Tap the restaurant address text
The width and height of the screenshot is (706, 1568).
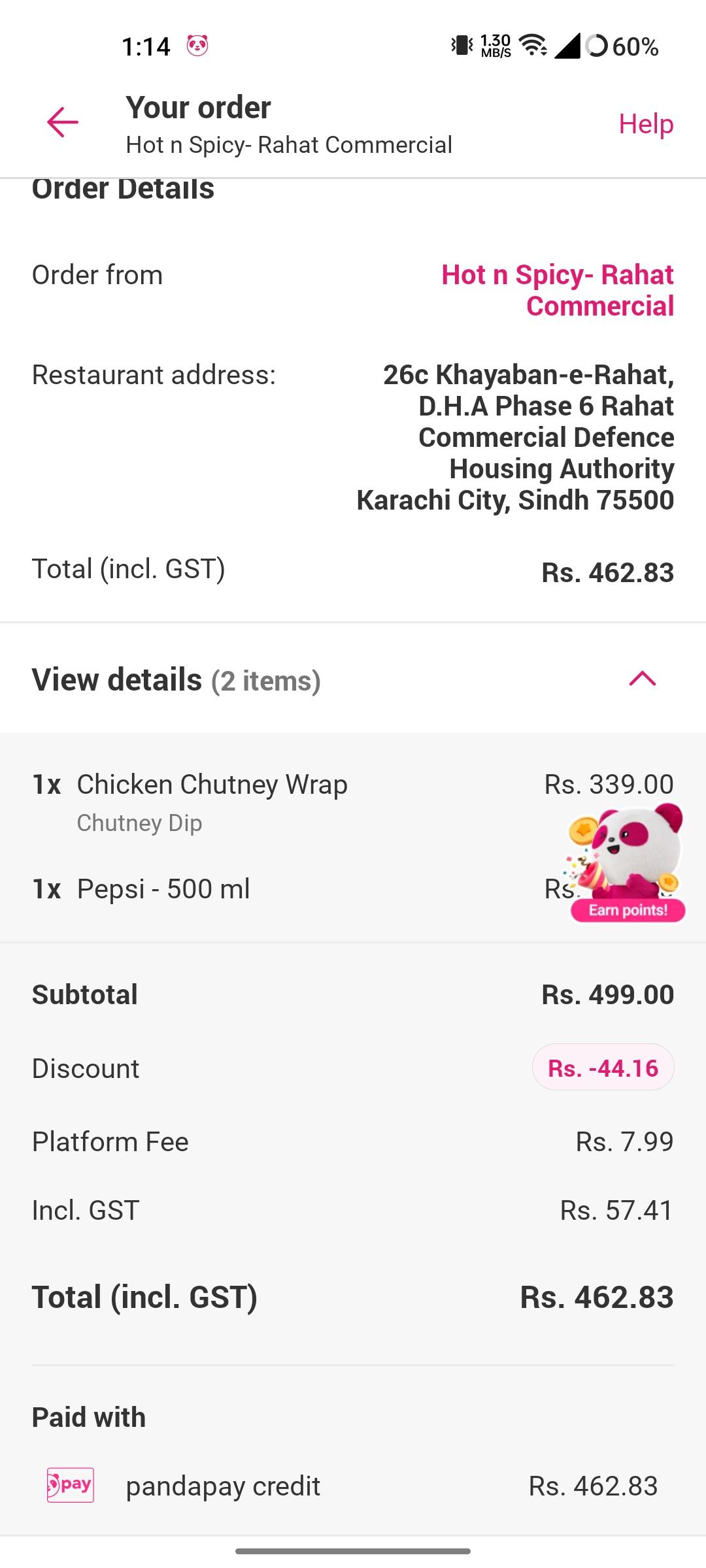coord(515,437)
